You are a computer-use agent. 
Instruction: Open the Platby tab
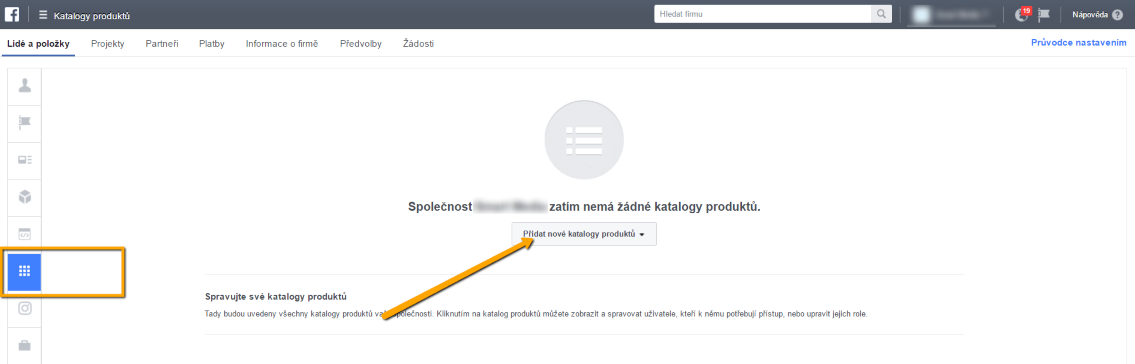click(212, 43)
